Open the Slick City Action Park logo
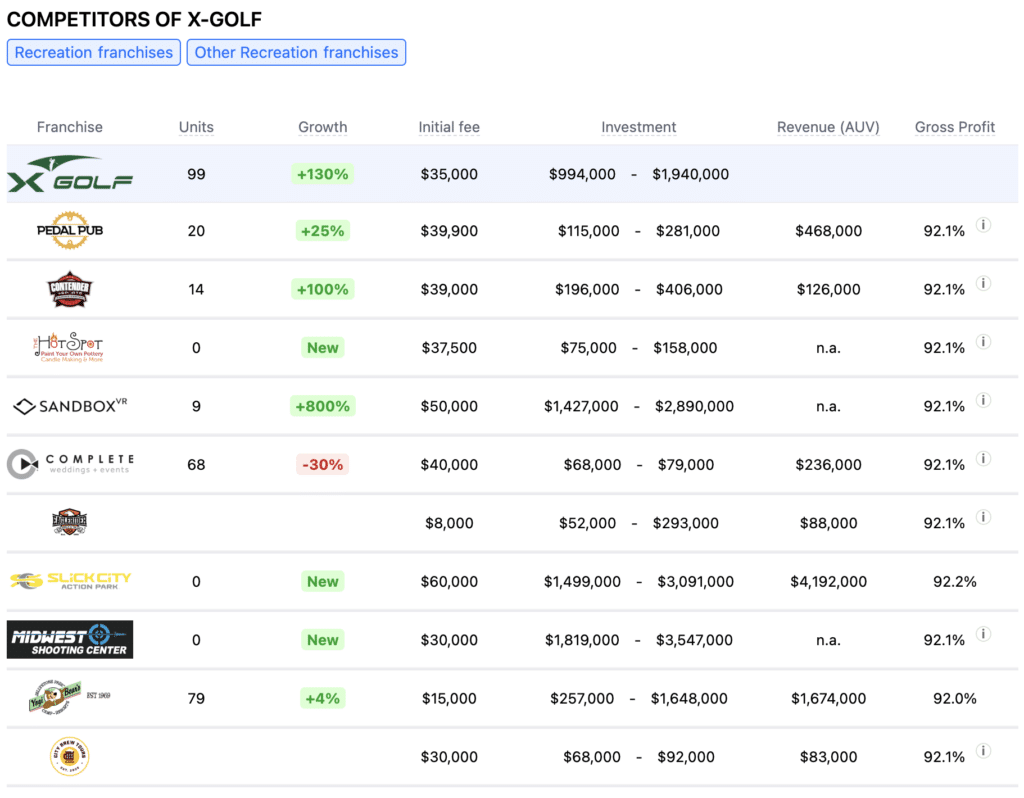Viewport: 1024px width, 798px height. click(70, 581)
